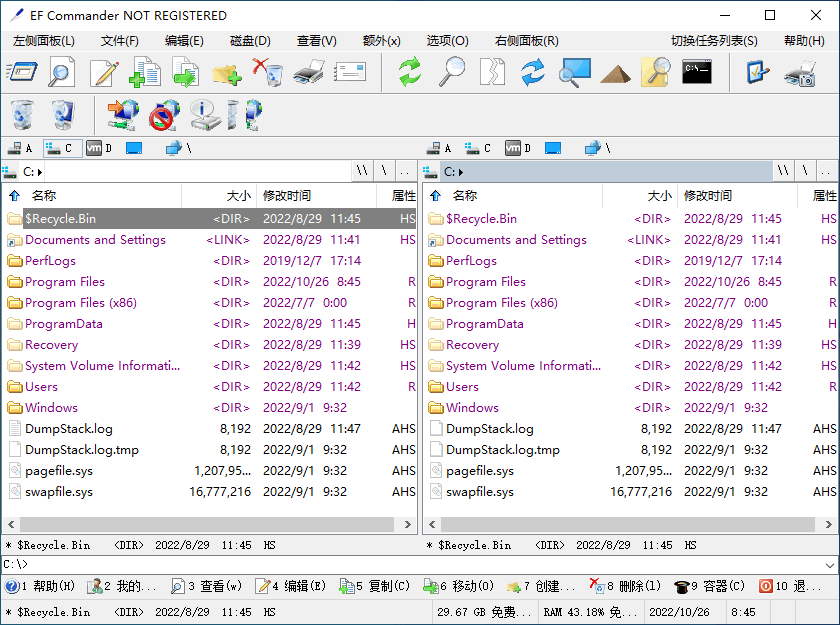Click right panel root backslash button
This screenshot has height=625, width=840.
805,171
